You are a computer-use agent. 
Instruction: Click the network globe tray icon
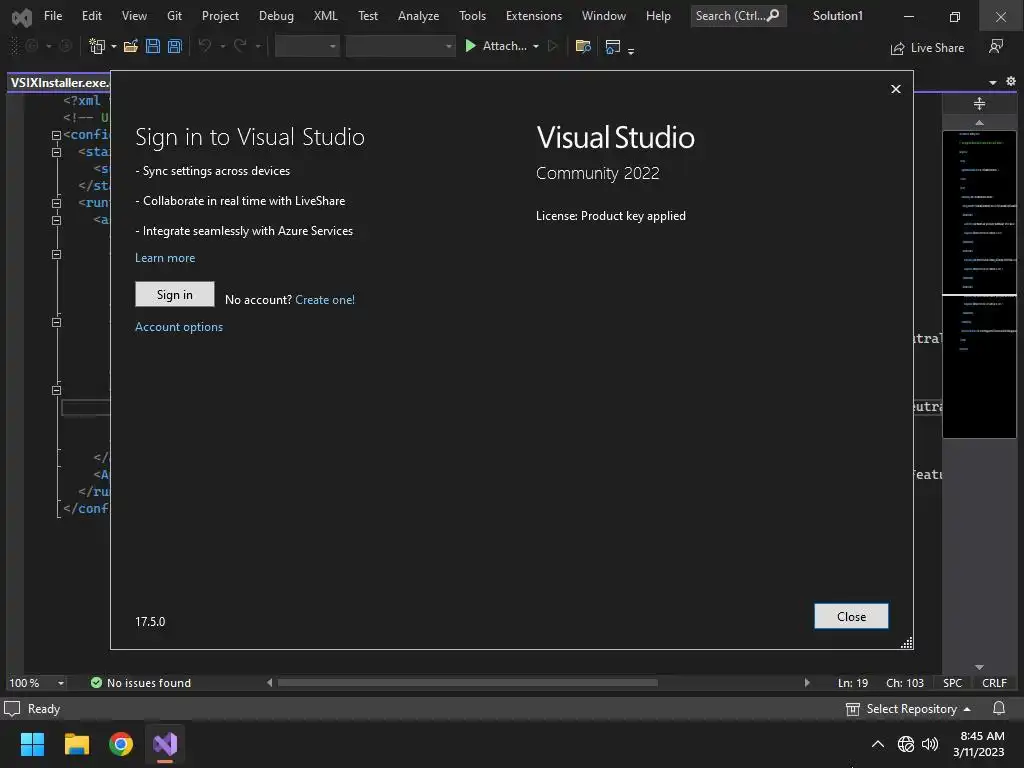point(906,744)
